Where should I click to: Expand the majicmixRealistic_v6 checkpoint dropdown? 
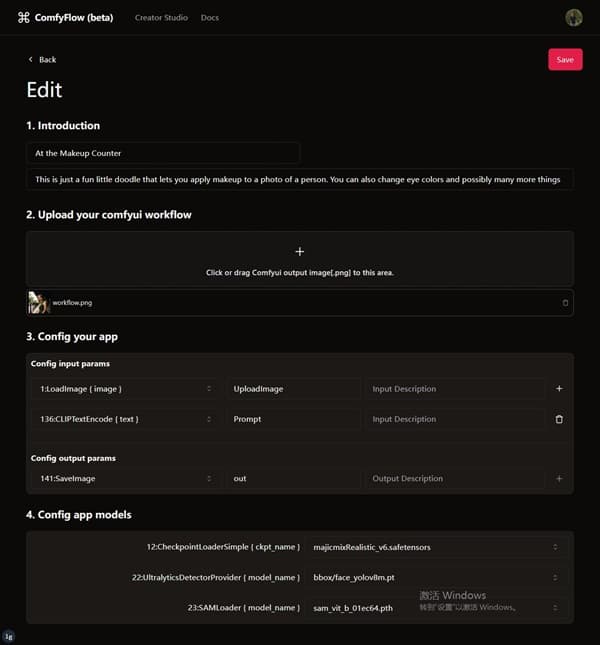tap(437, 547)
